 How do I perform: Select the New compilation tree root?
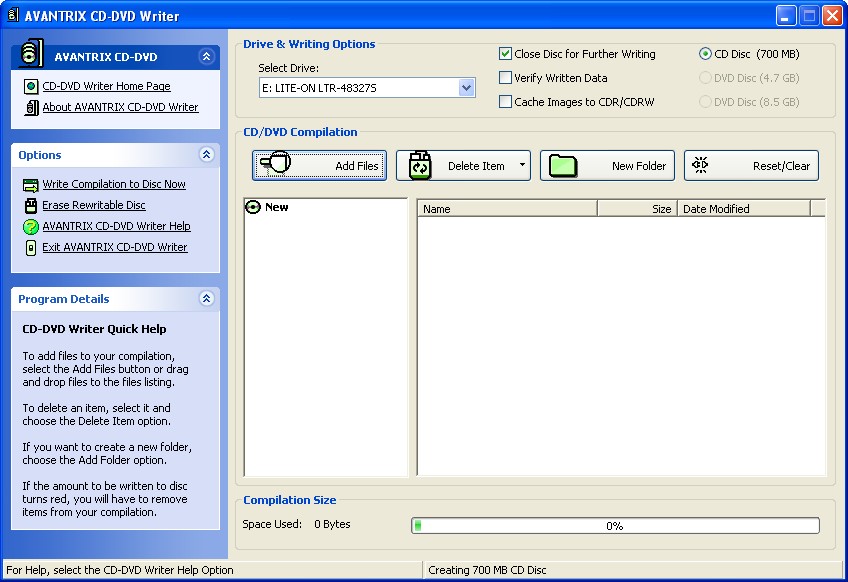pyautogui.click(x=276, y=207)
